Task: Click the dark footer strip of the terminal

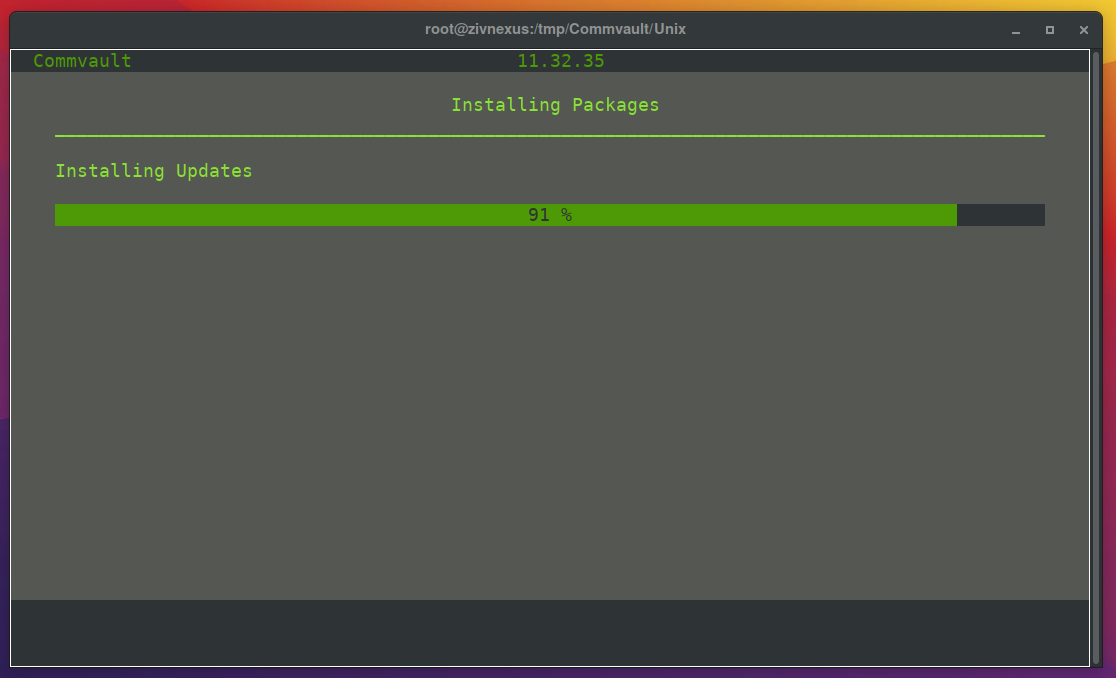Action: (550, 632)
